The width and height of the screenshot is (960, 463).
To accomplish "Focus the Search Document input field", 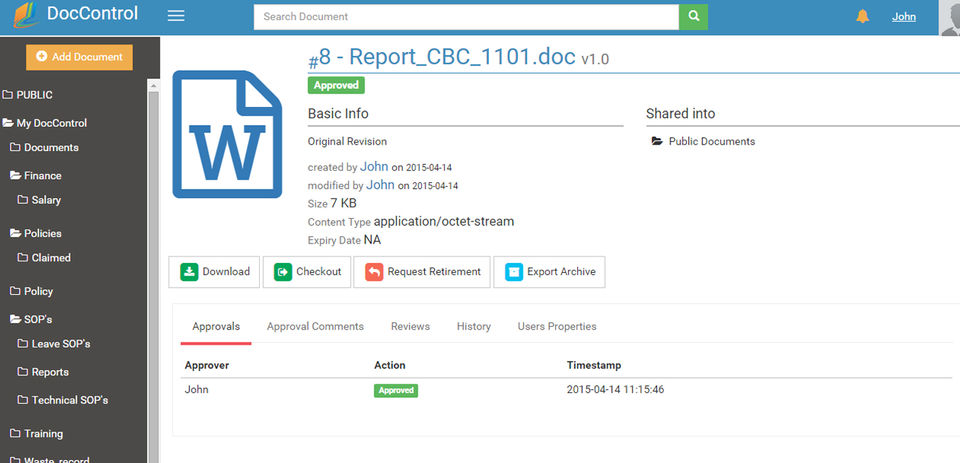I will (x=467, y=17).
